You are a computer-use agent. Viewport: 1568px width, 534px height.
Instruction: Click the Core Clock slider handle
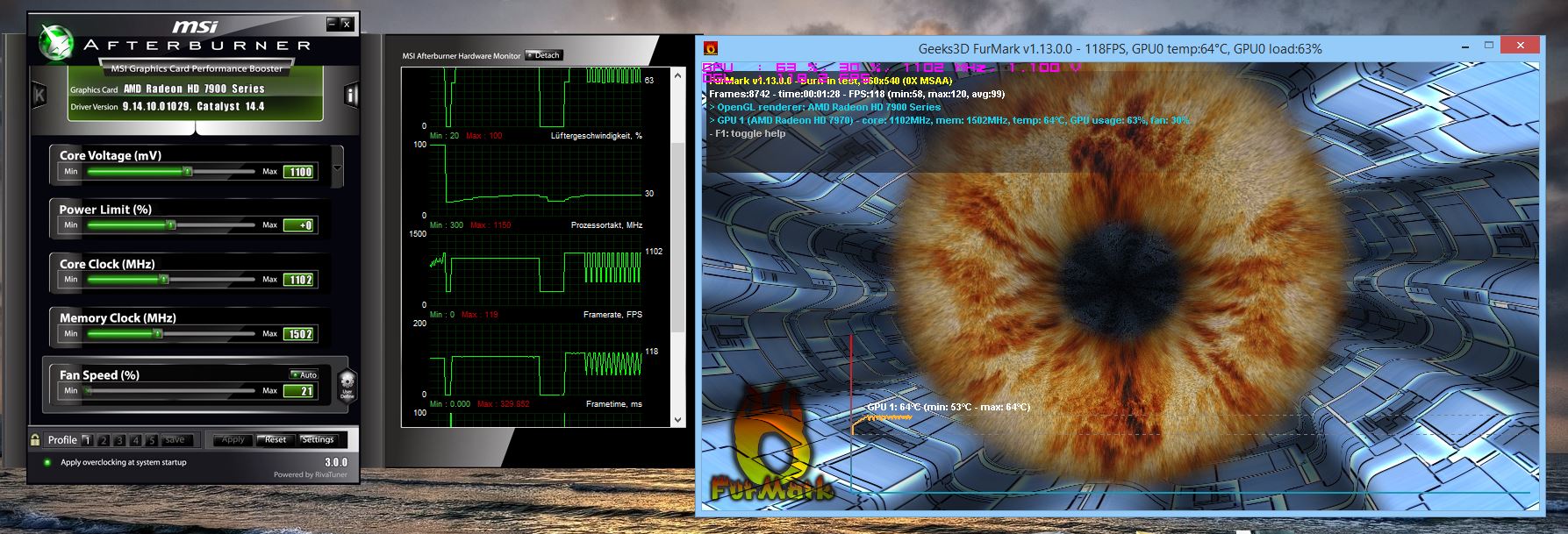[x=163, y=280]
